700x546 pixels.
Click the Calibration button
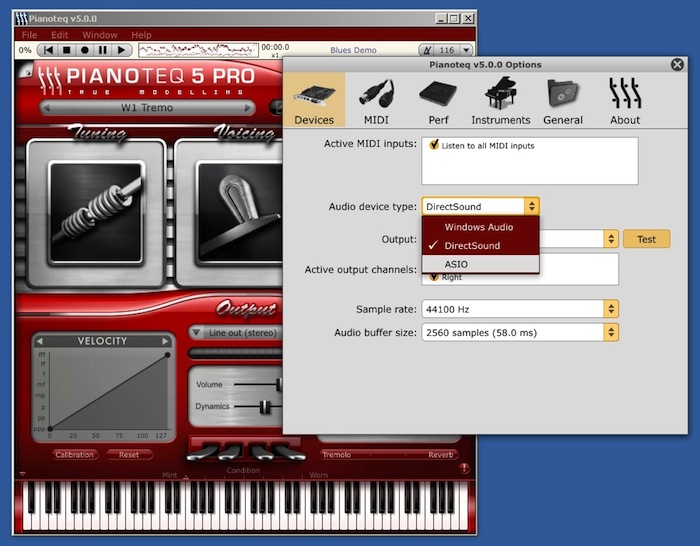pos(75,454)
